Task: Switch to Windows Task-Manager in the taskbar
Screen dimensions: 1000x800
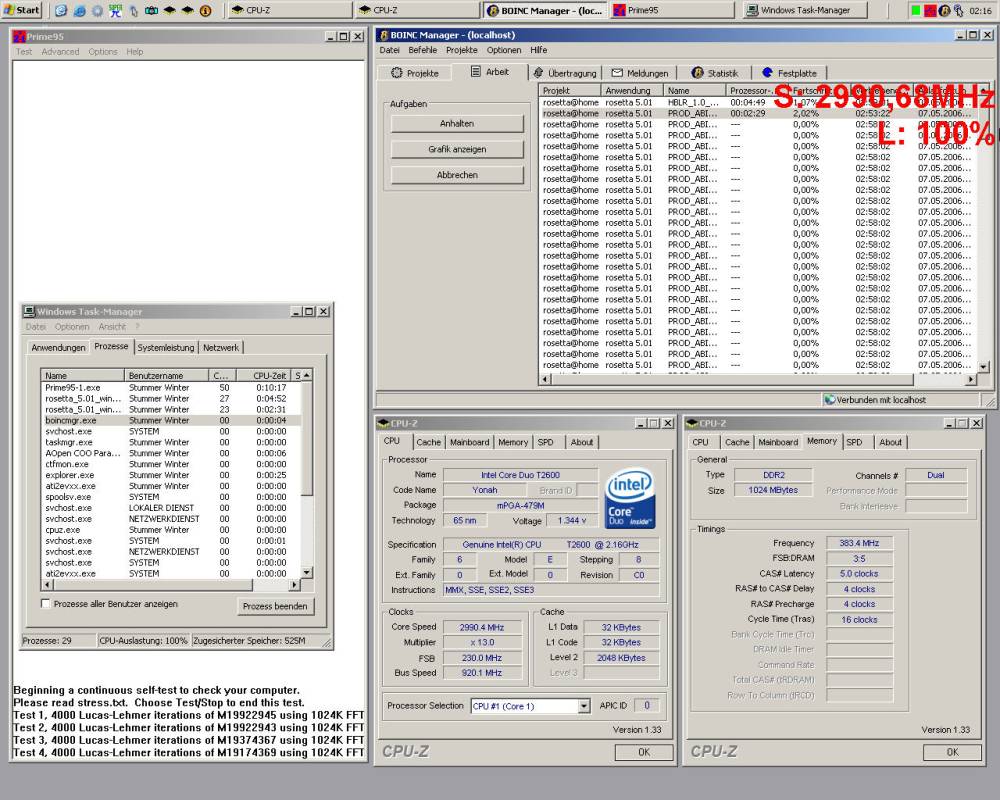Action: (x=805, y=10)
